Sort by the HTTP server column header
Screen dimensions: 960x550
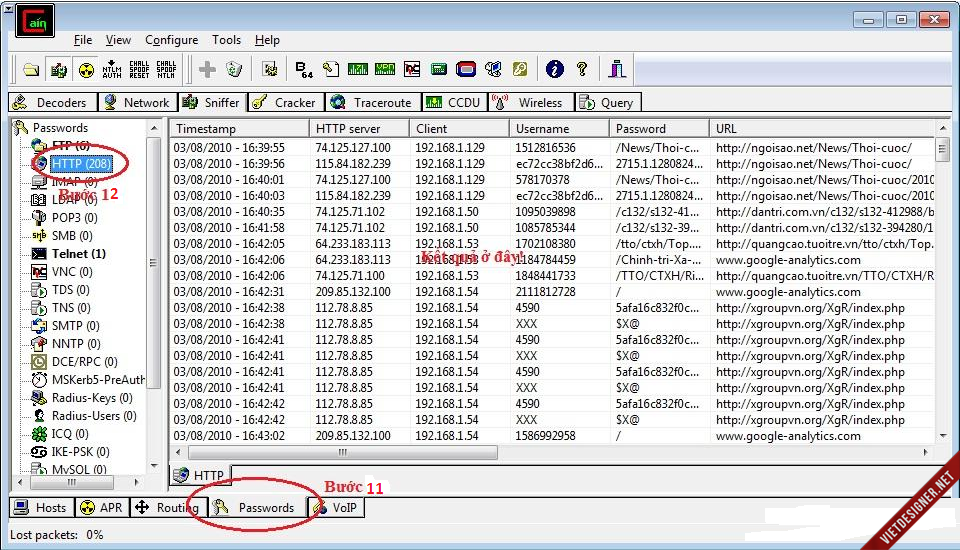[x=359, y=129]
